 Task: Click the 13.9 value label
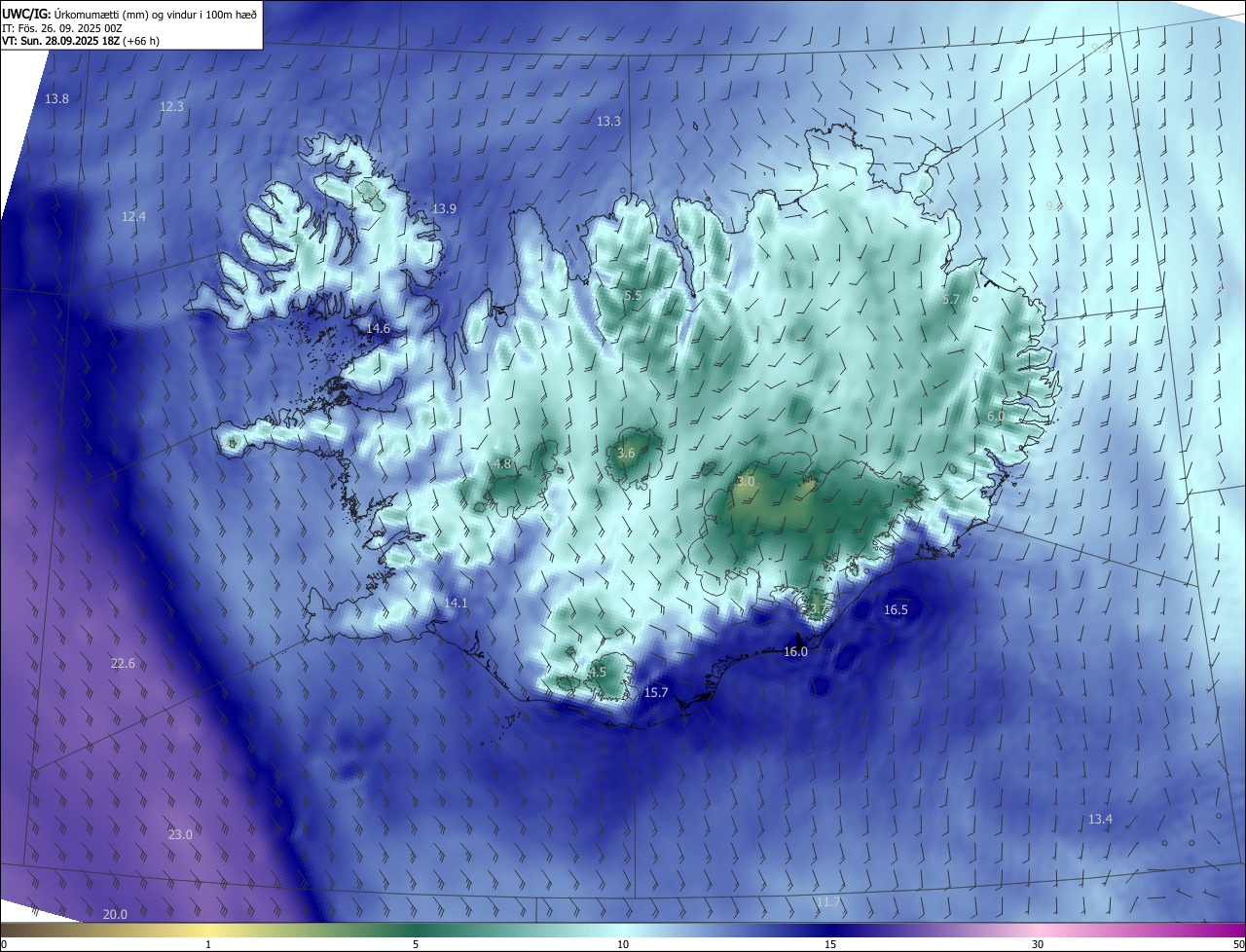click(444, 208)
